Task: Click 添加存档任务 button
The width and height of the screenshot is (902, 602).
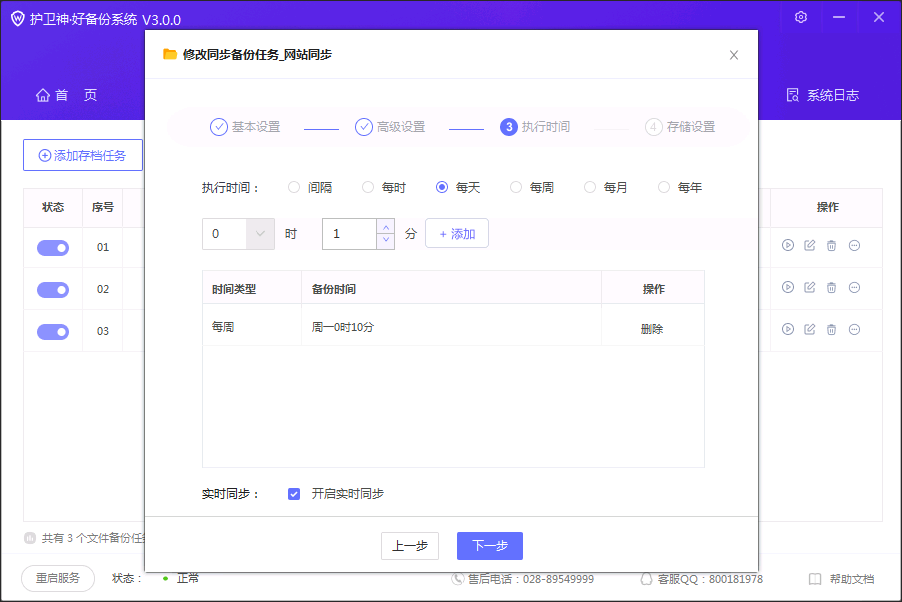Action: (83, 155)
